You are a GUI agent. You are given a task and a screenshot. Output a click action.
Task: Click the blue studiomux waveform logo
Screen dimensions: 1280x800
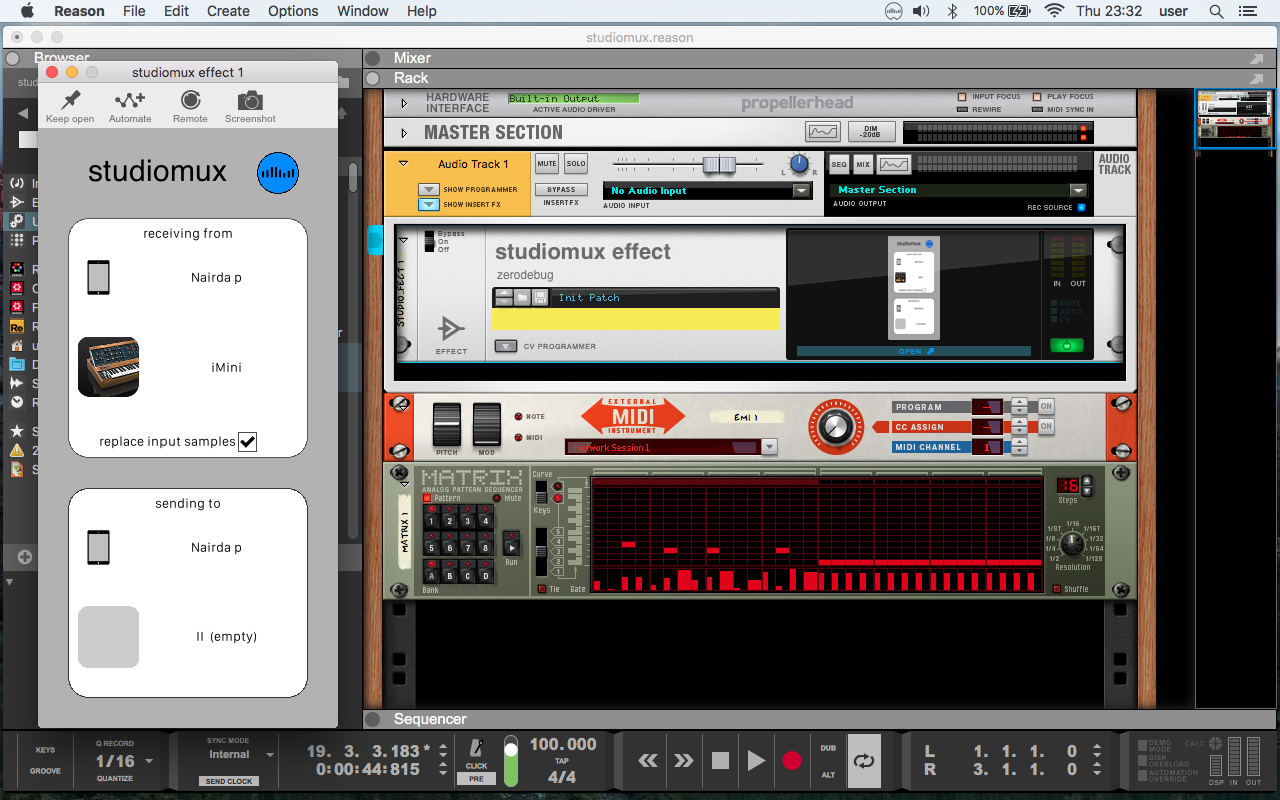point(278,173)
